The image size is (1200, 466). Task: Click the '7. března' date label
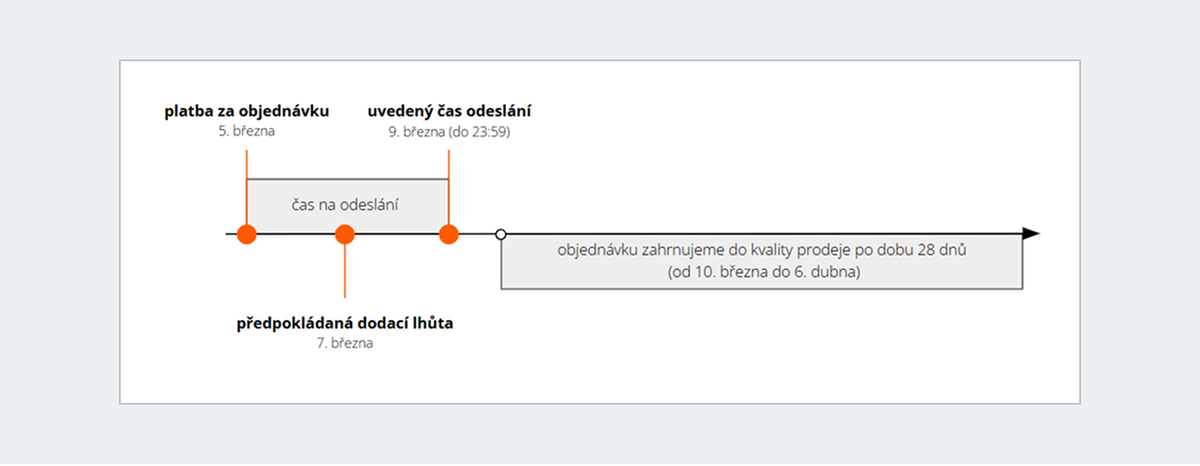tap(345, 343)
